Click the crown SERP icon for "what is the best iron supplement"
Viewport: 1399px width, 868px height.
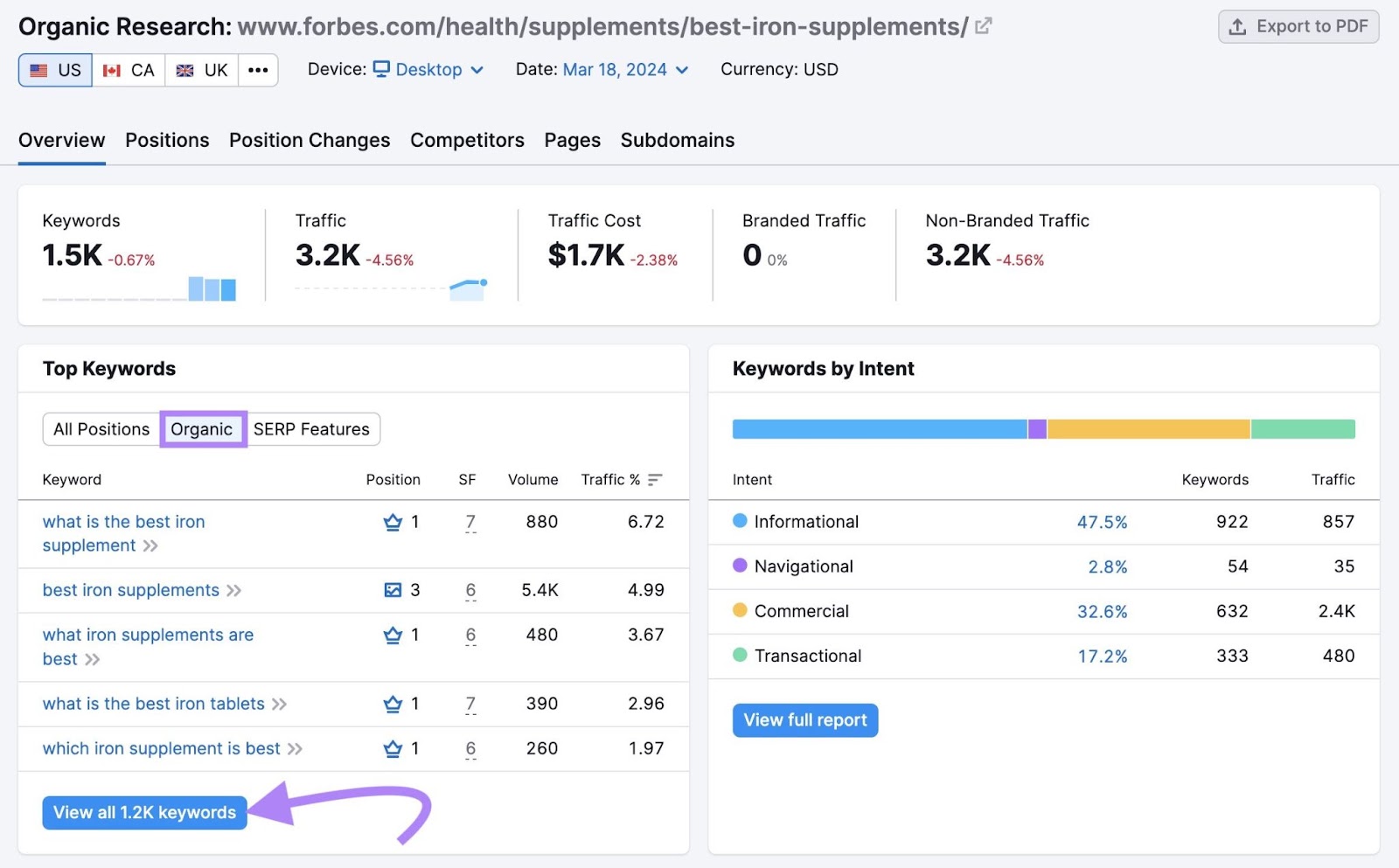pyautogui.click(x=391, y=522)
